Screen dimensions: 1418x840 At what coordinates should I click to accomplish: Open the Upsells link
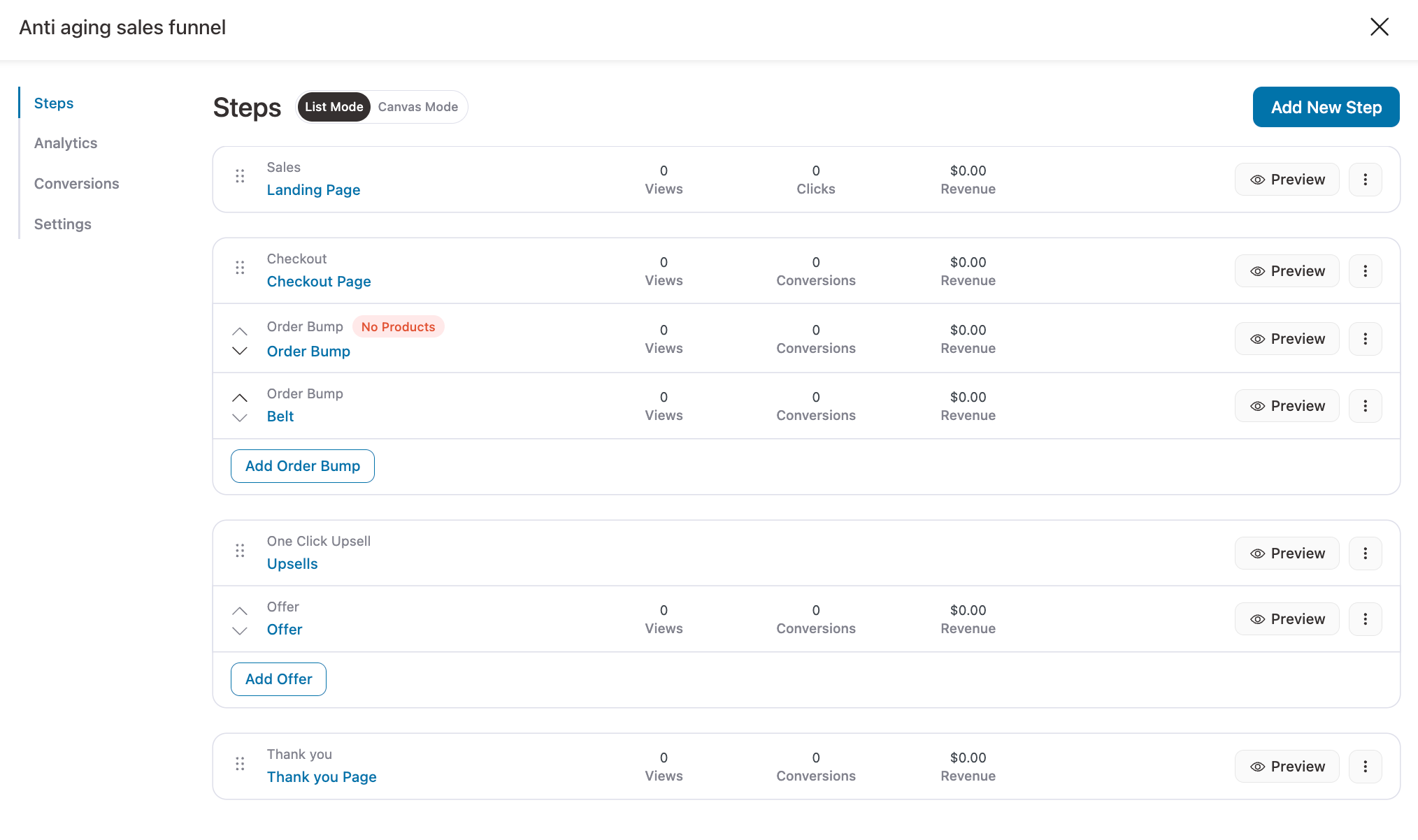(292, 564)
